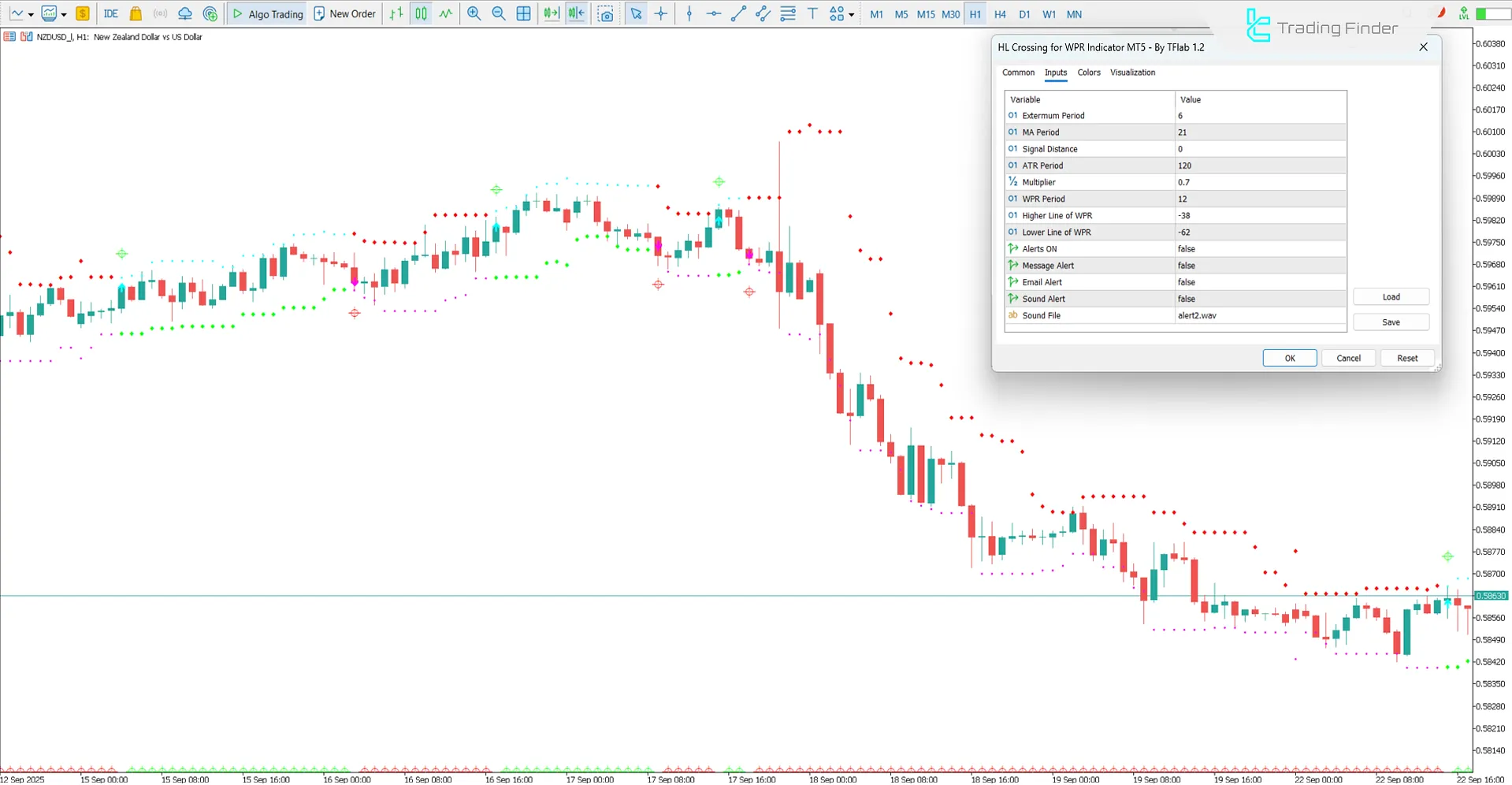The height and width of the screenshot is (785, 1512).
Task: Select the Crosshair tool
Action: [x=661, y=13]
